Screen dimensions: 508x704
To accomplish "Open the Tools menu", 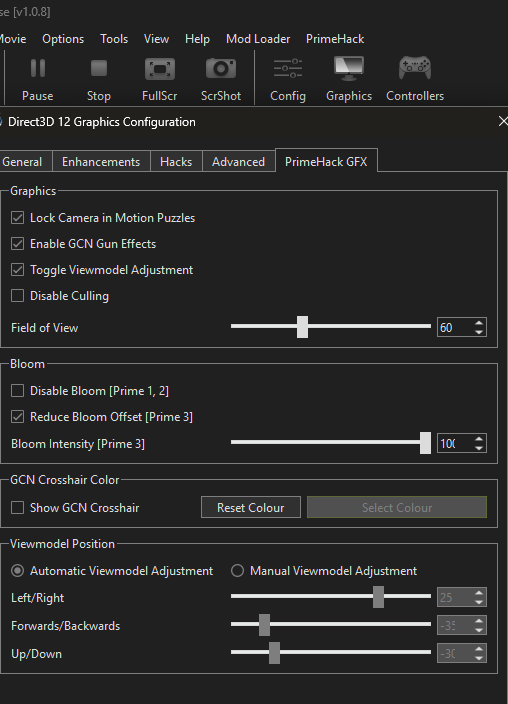I will (114, 39).
